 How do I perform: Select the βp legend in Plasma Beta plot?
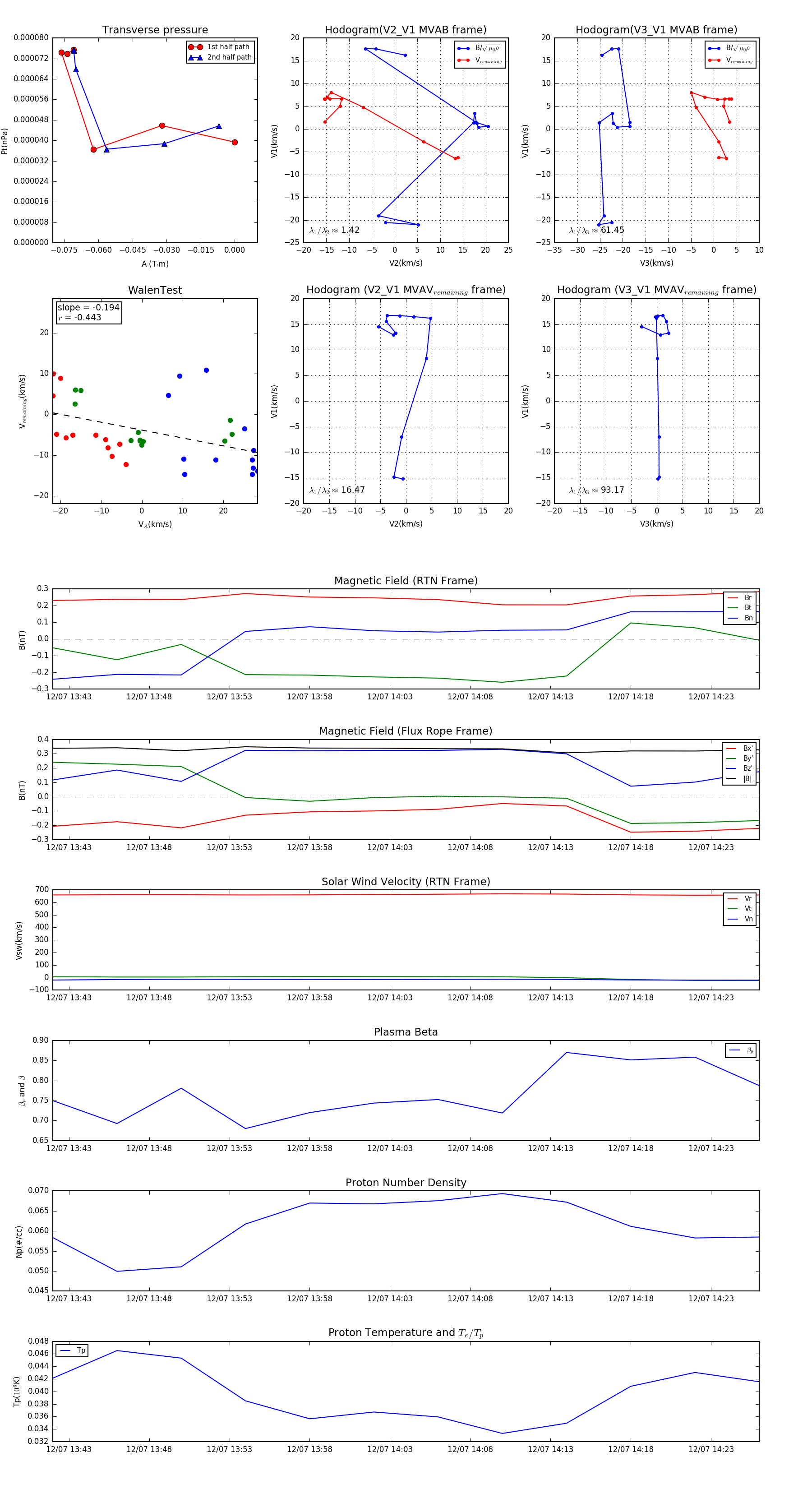pos(741,1050)
